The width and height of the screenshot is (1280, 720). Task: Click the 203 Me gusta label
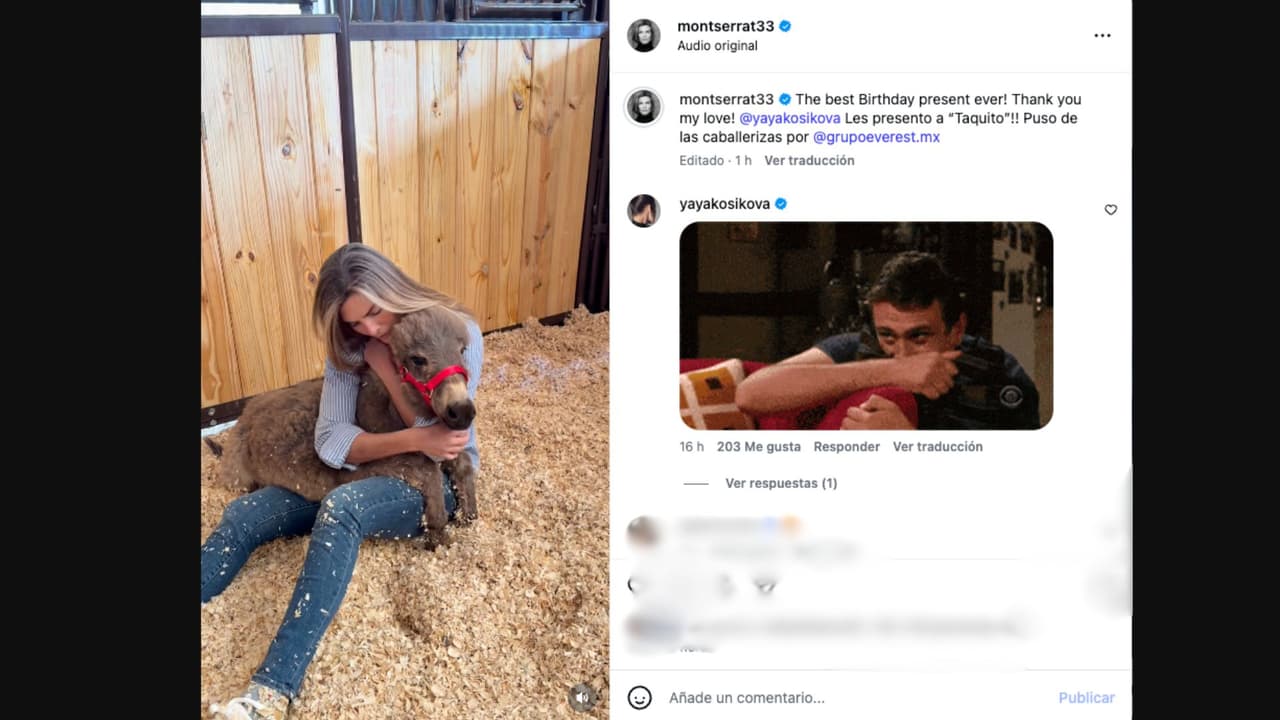click(x=758, y=446)
